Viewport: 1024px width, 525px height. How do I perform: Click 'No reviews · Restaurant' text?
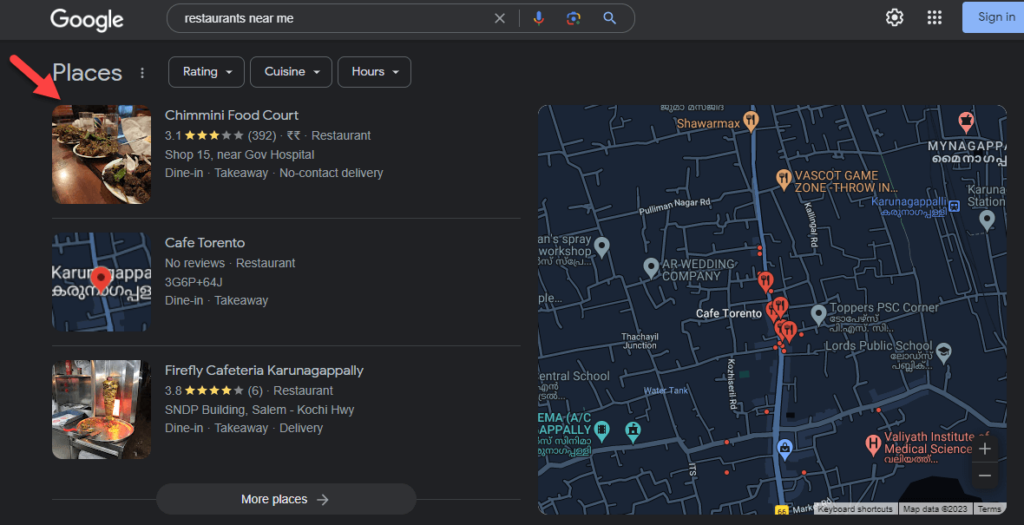tap(230, 263)
